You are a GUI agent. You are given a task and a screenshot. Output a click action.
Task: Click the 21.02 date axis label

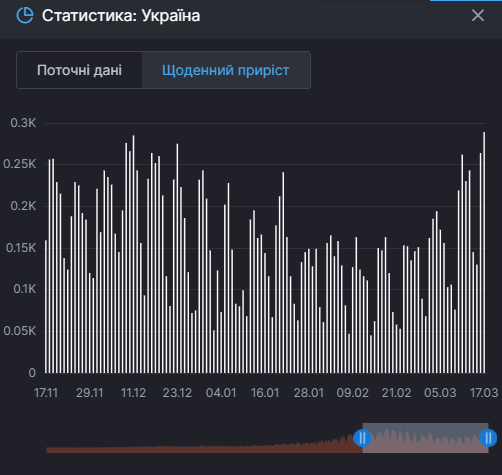pos(396,393)
